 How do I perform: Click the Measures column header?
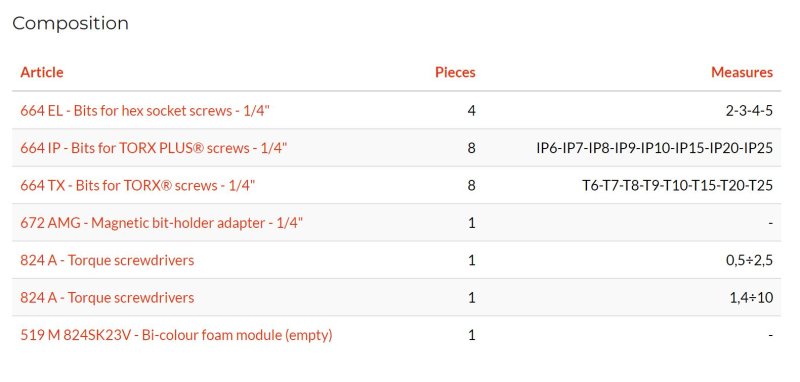pyautogui.click(x=742, y=72)
